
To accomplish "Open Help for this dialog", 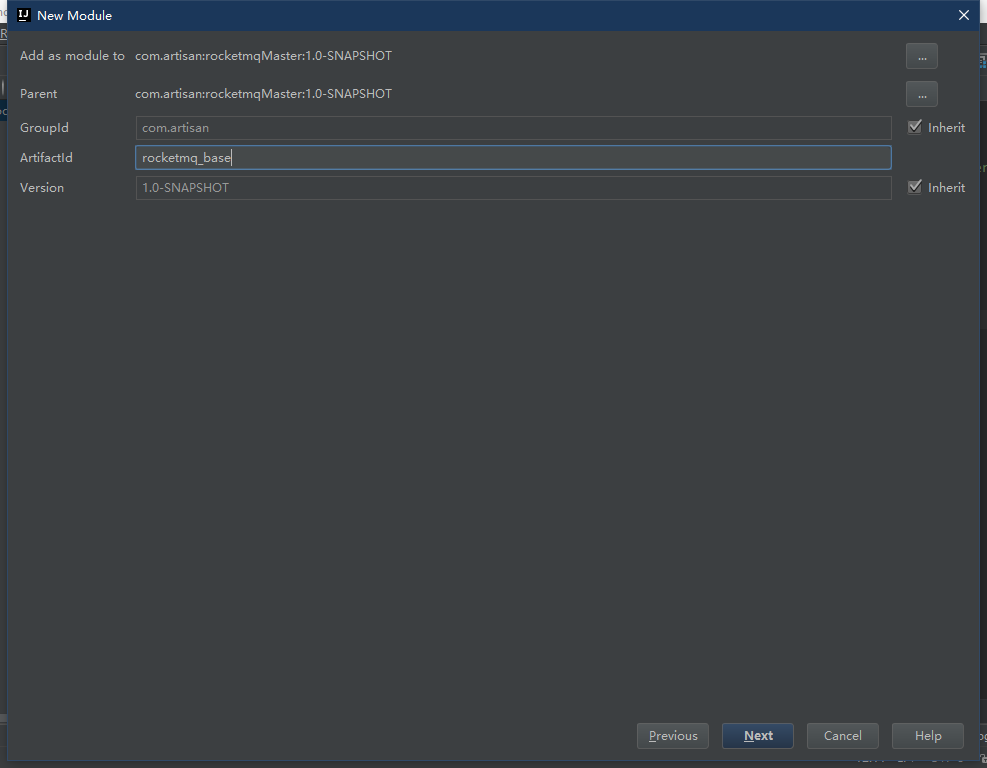I will point(928,736).
